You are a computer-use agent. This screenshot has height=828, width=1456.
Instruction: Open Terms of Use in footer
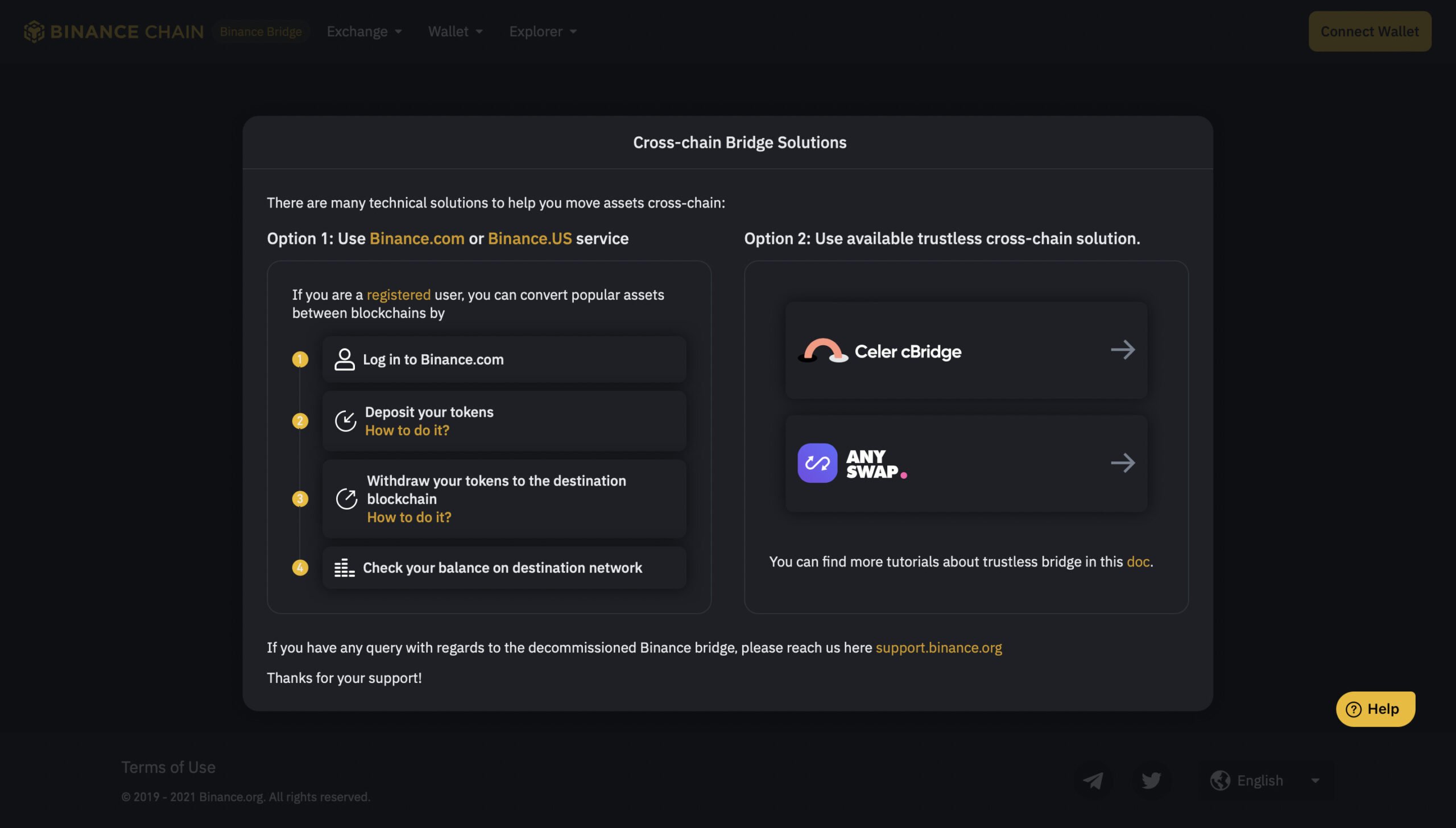coord(168,767)
